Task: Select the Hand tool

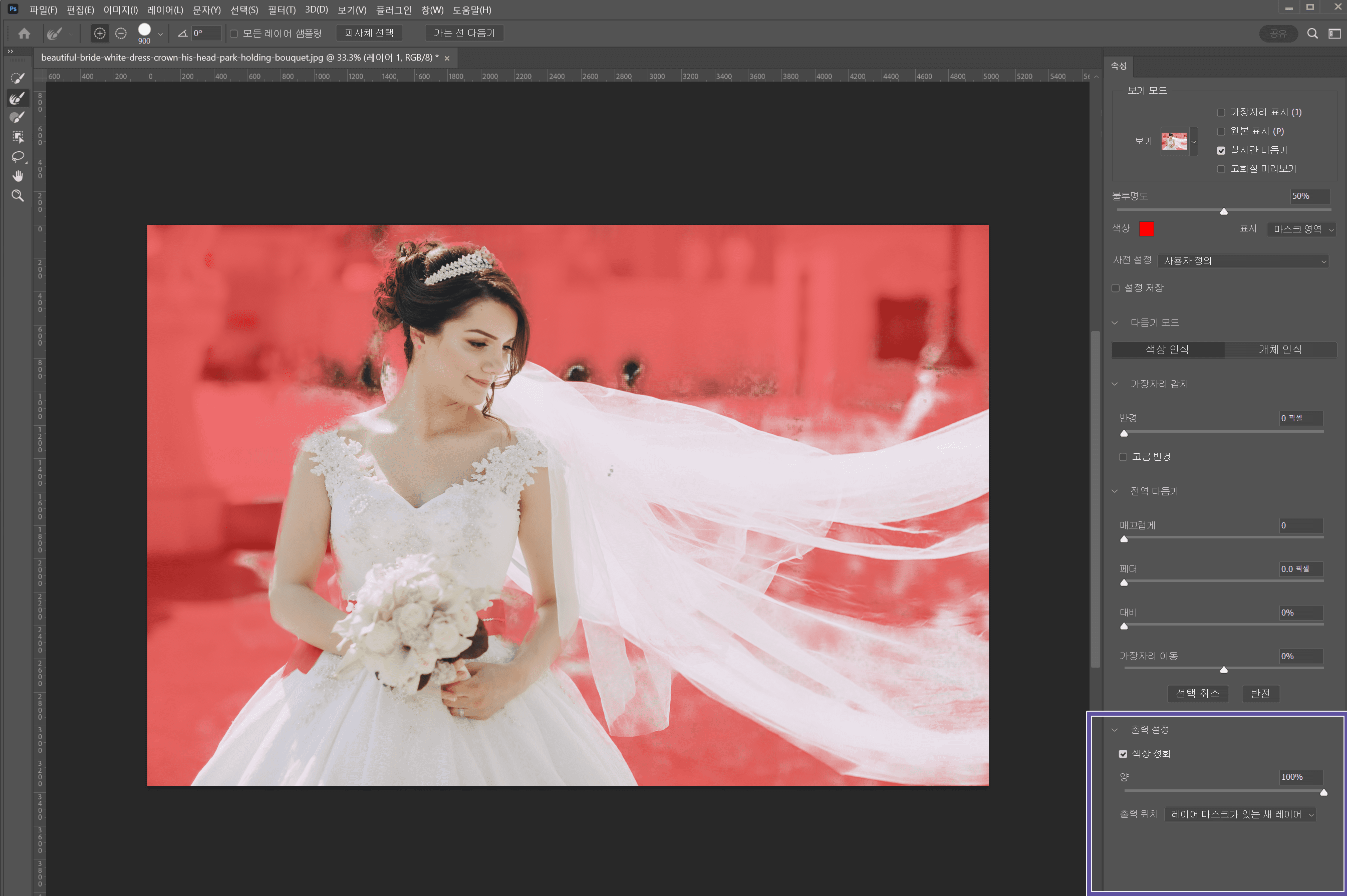Action: [x=18, y=176]
